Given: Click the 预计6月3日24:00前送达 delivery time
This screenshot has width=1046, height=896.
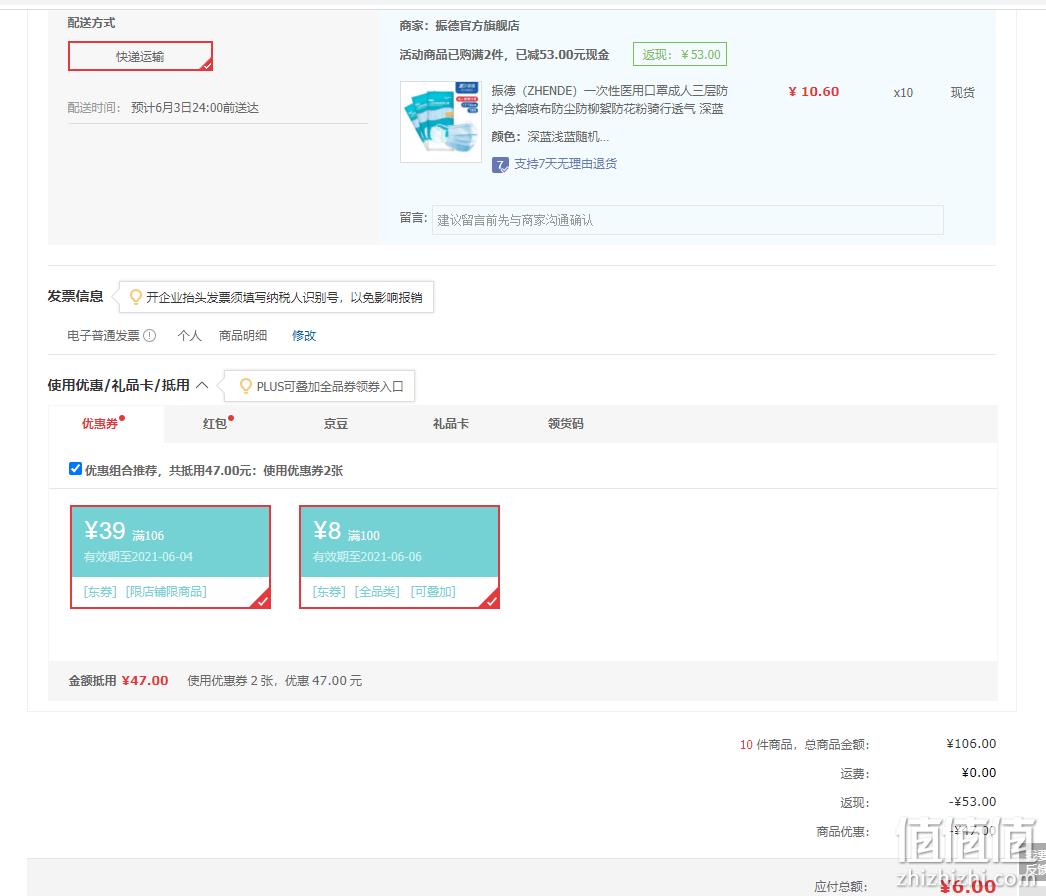Looking at the screenshot, I should [x=195, y=108].
